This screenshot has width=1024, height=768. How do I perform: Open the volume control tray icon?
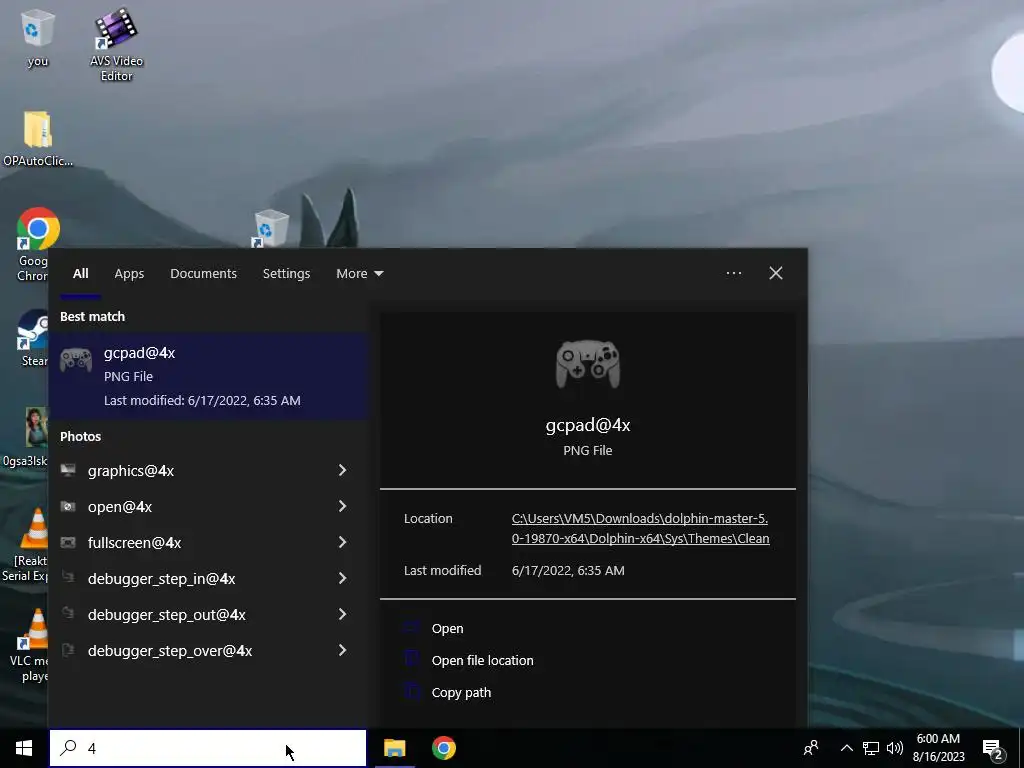pyautogui.click(x=895, y=748)
